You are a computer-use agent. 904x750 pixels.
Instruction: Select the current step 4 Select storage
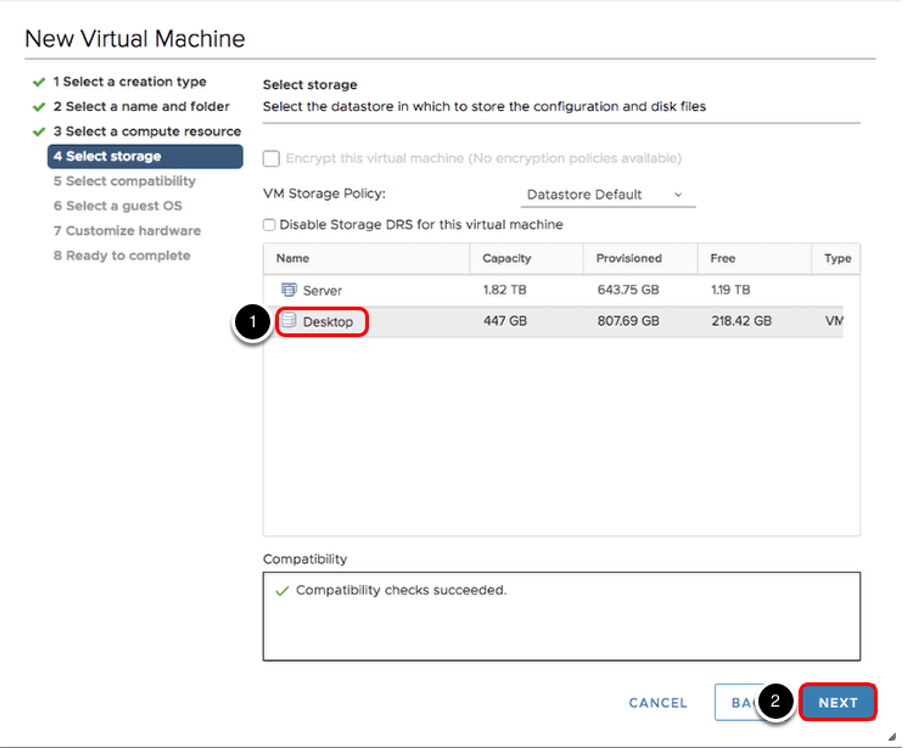(144, 156)
